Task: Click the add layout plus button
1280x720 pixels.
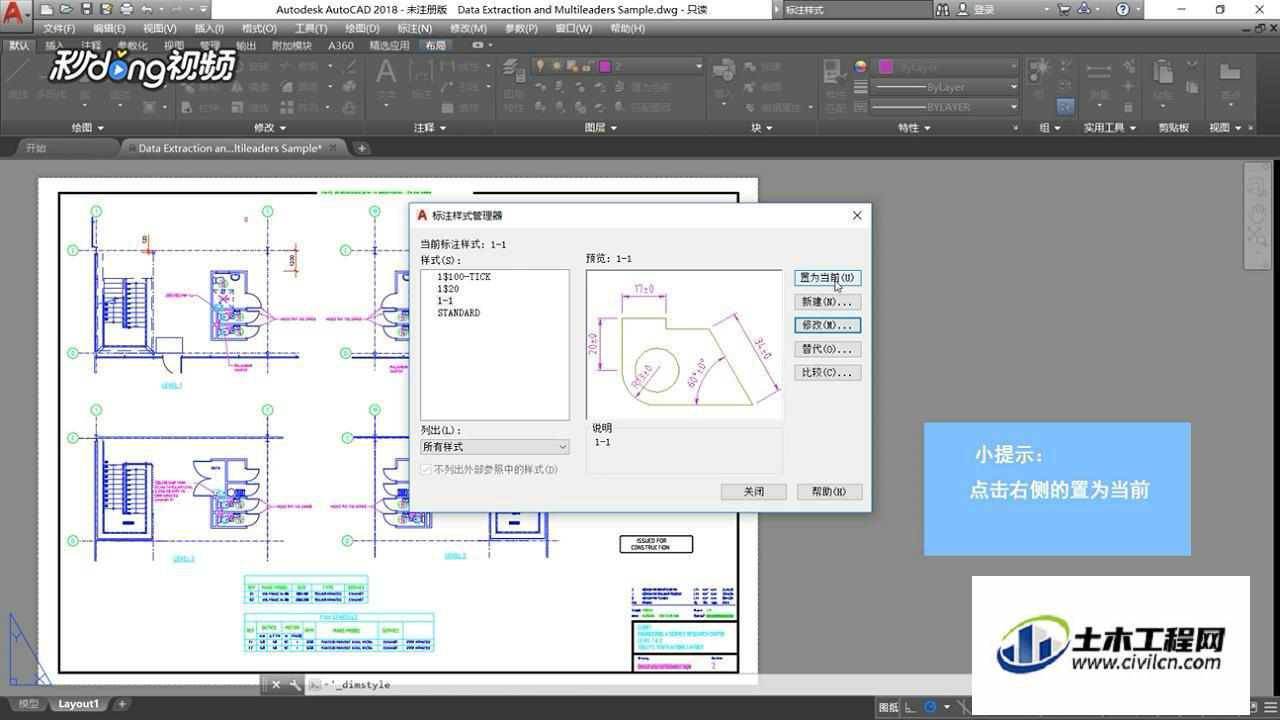Action: [122, 704]
